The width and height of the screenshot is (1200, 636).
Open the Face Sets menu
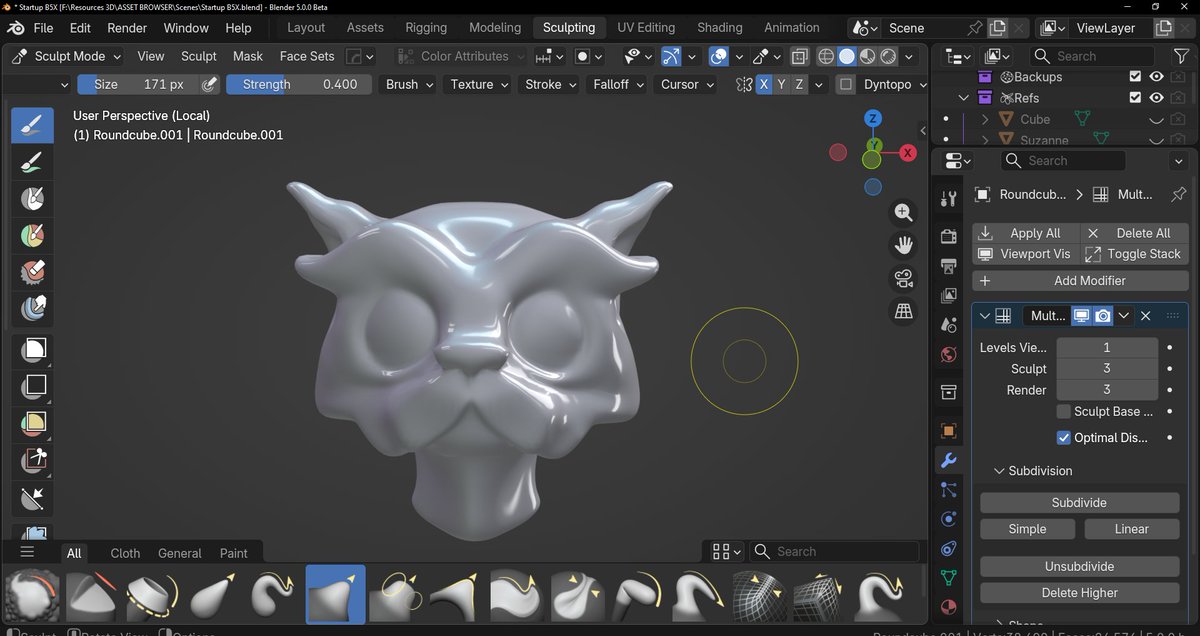pyautogui.click(x=308, y=56)
